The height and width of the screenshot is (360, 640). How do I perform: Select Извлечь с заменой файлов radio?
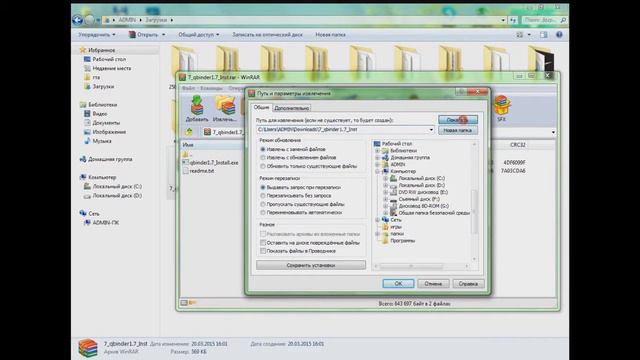(x=263, y=149)
